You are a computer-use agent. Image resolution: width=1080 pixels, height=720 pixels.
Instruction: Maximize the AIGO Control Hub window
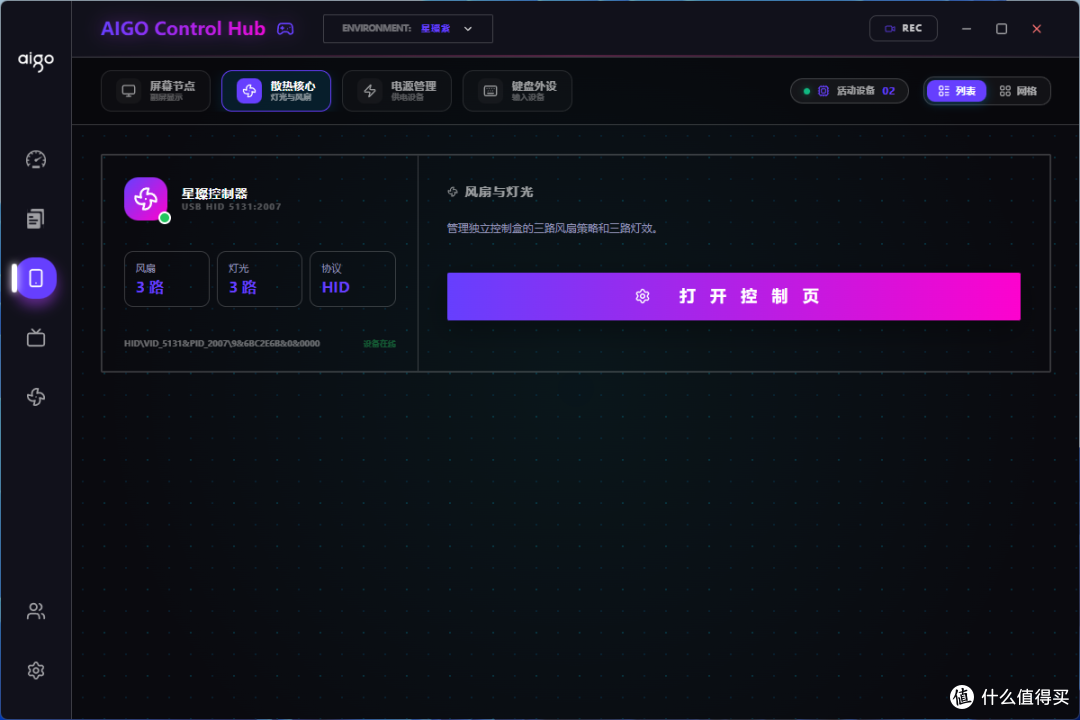pyautogui.click(x=1001, y=29)
